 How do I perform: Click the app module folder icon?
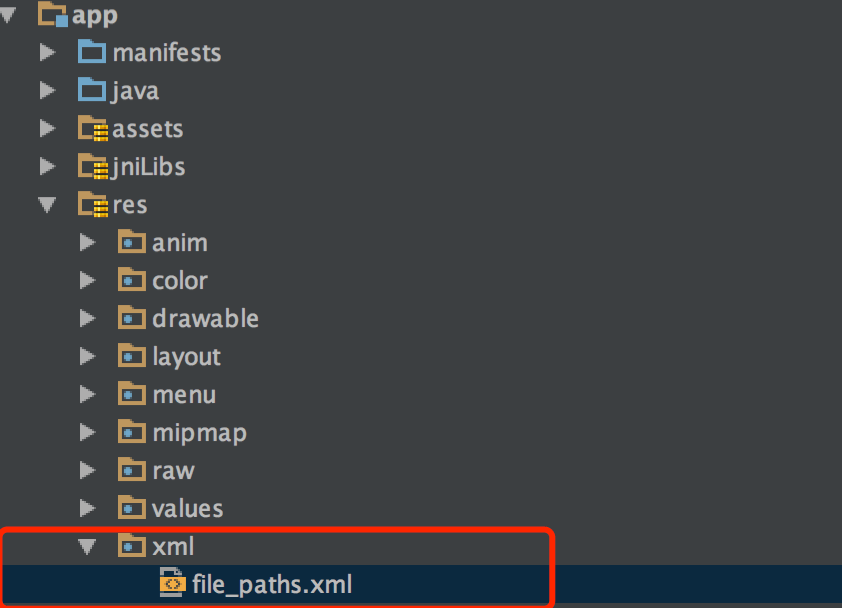click(53, 14)
